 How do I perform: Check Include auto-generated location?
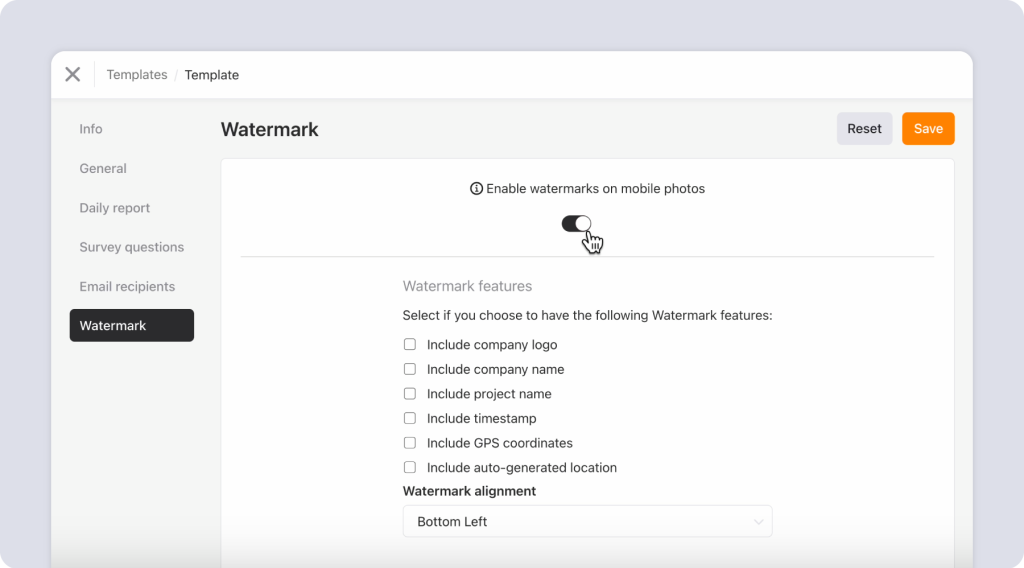pos(410,467)
